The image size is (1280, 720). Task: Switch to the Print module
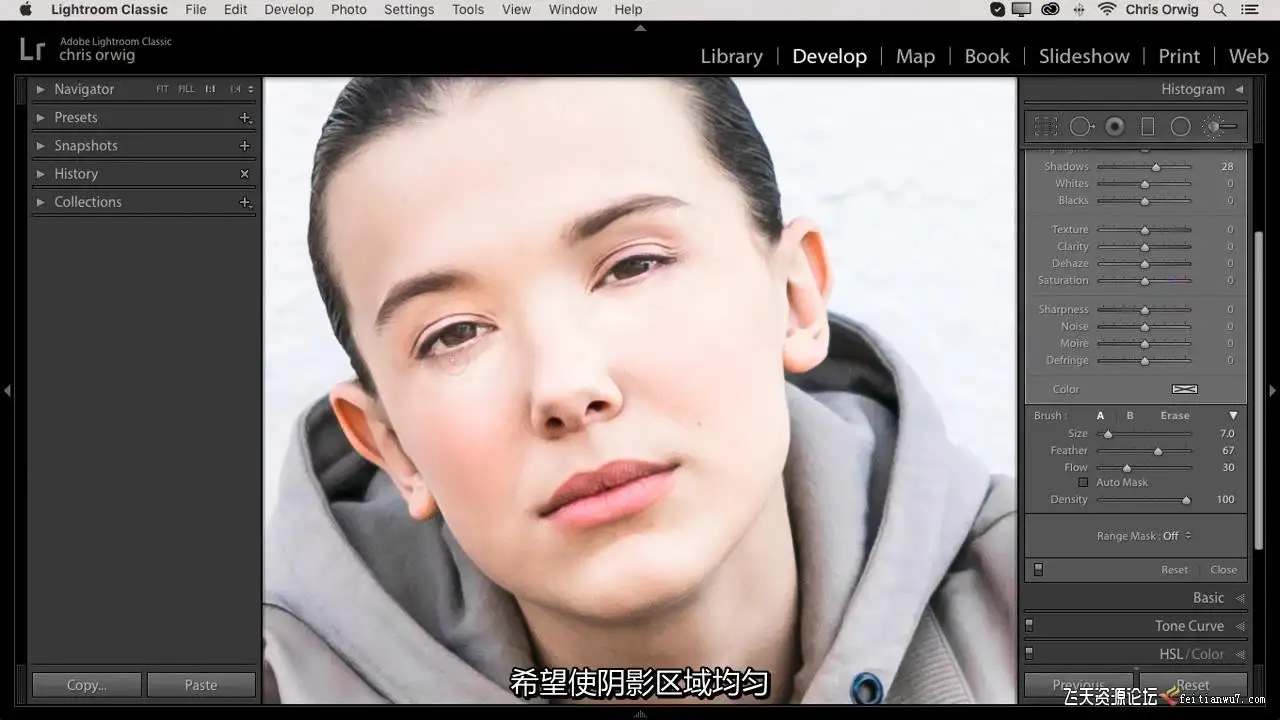pos(1179,56)
